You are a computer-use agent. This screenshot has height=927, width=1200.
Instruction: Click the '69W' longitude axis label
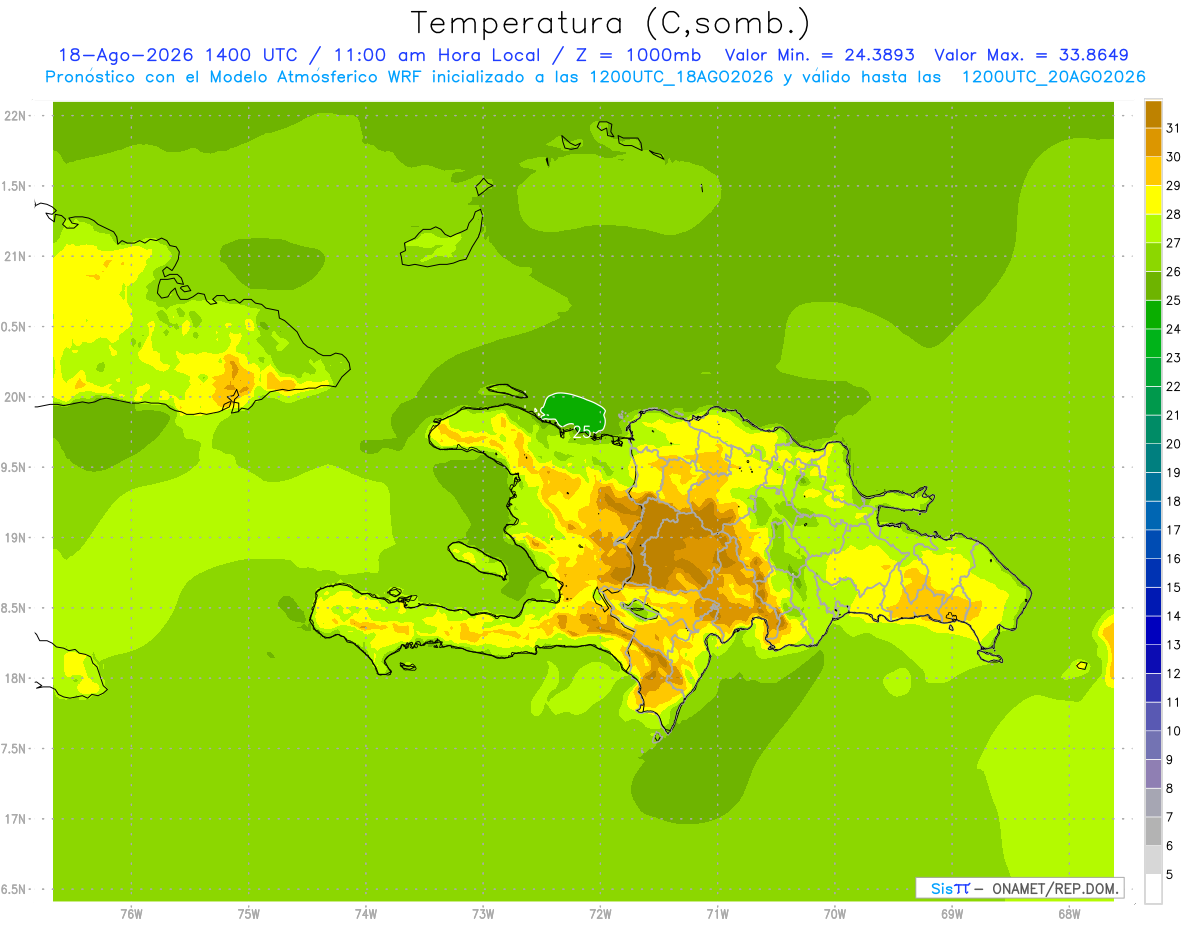click(x=951, y=914)
